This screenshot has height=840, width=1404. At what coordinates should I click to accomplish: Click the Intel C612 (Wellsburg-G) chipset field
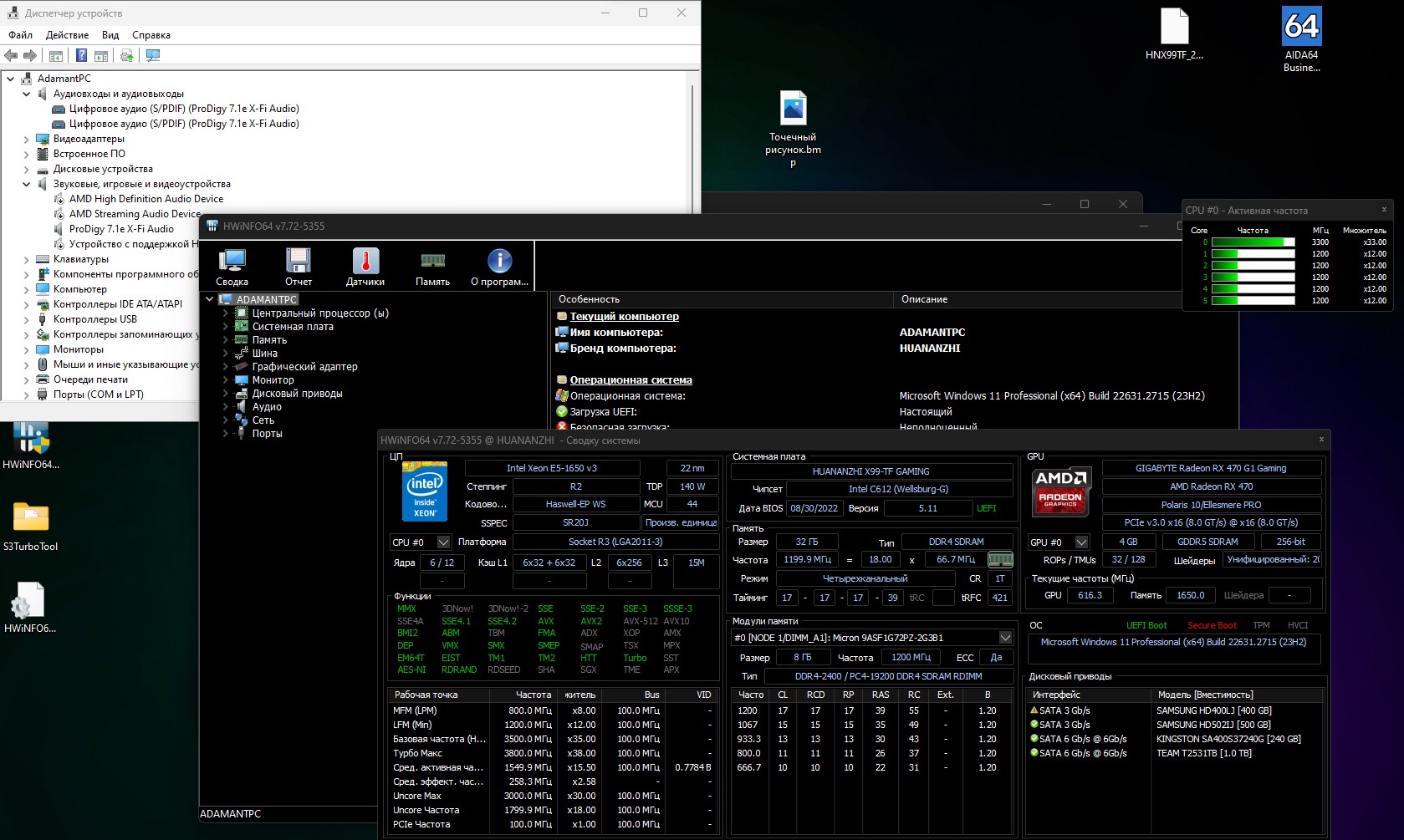point(898,489)
